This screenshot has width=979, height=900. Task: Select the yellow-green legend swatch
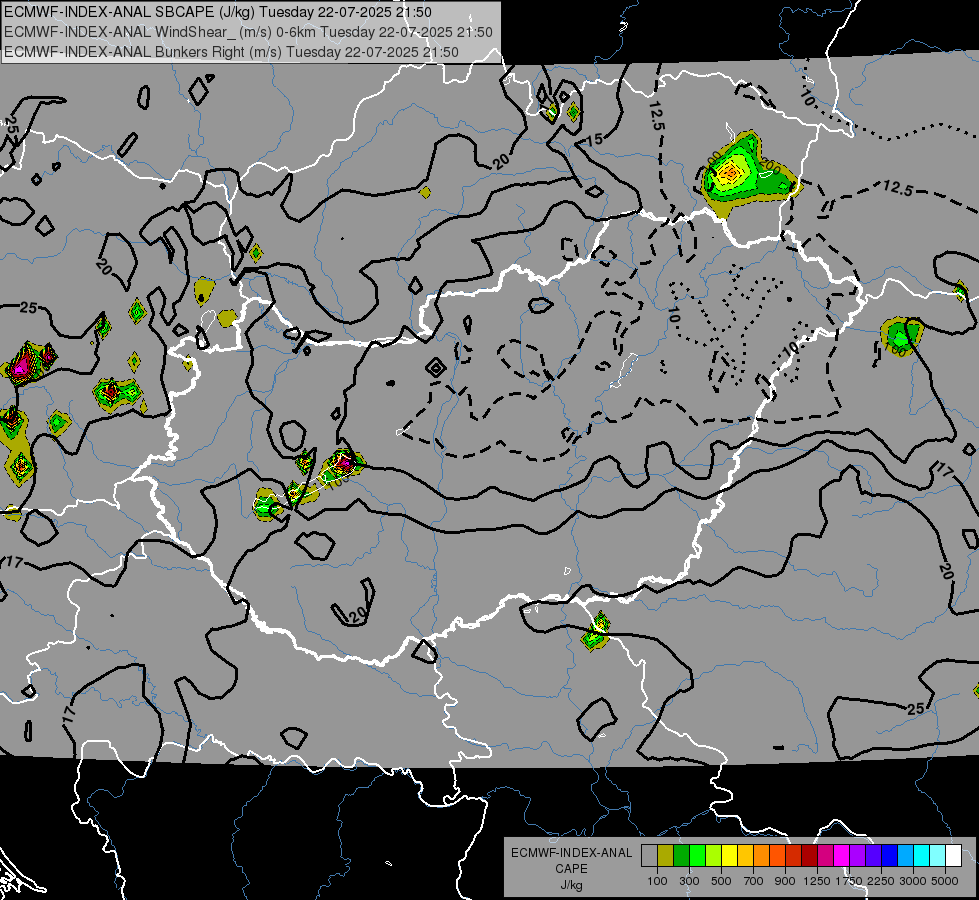(x=714, y=855)
